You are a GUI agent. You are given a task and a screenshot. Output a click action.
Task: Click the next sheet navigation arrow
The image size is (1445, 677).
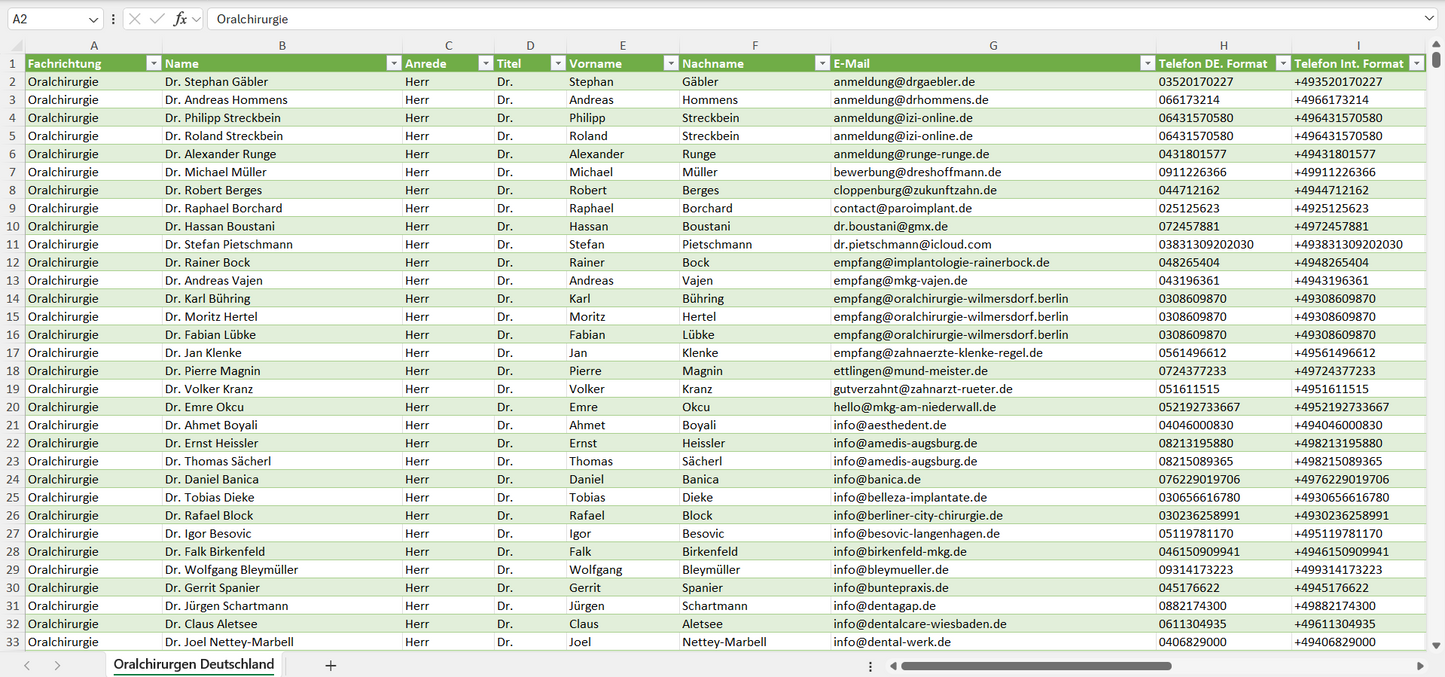click(x=57, y=665)
